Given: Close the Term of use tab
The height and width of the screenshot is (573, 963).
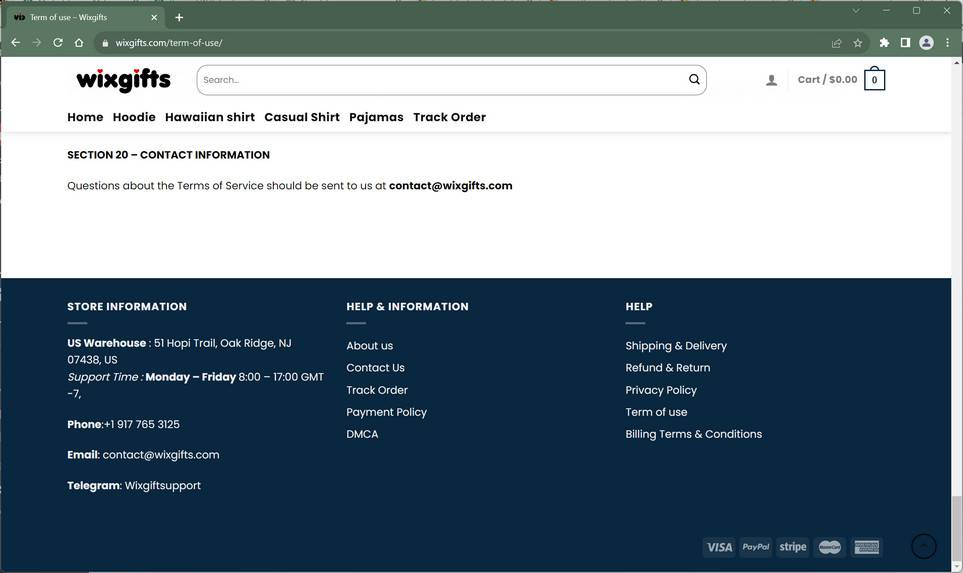Looking at the screenshot, I should point(154,17).
